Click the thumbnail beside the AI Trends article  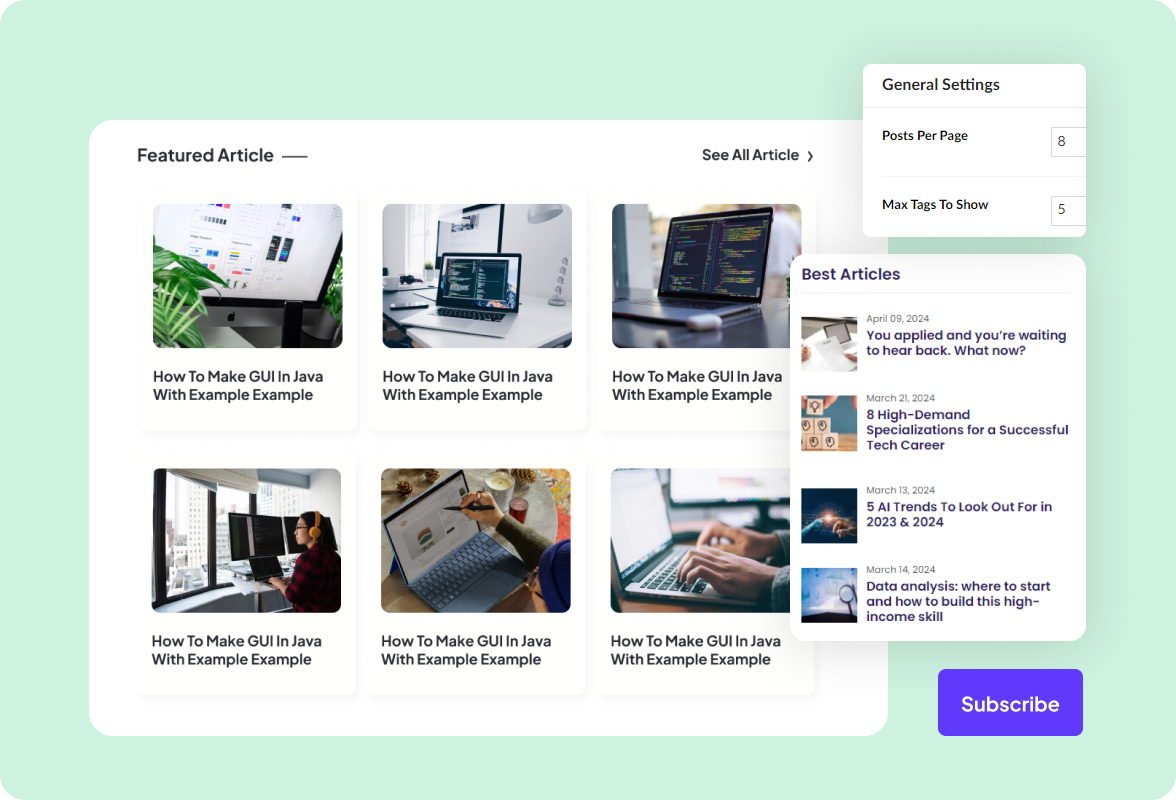click(x=829, y=515)
